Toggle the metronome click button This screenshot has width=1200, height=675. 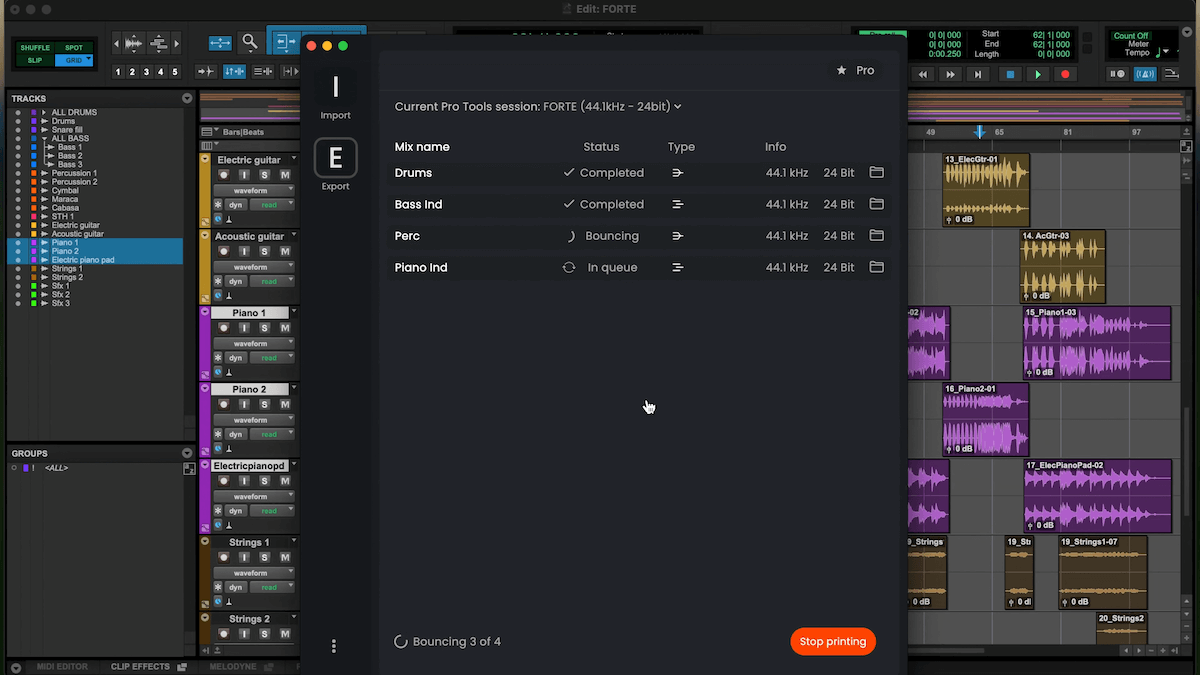[1146, 74]
